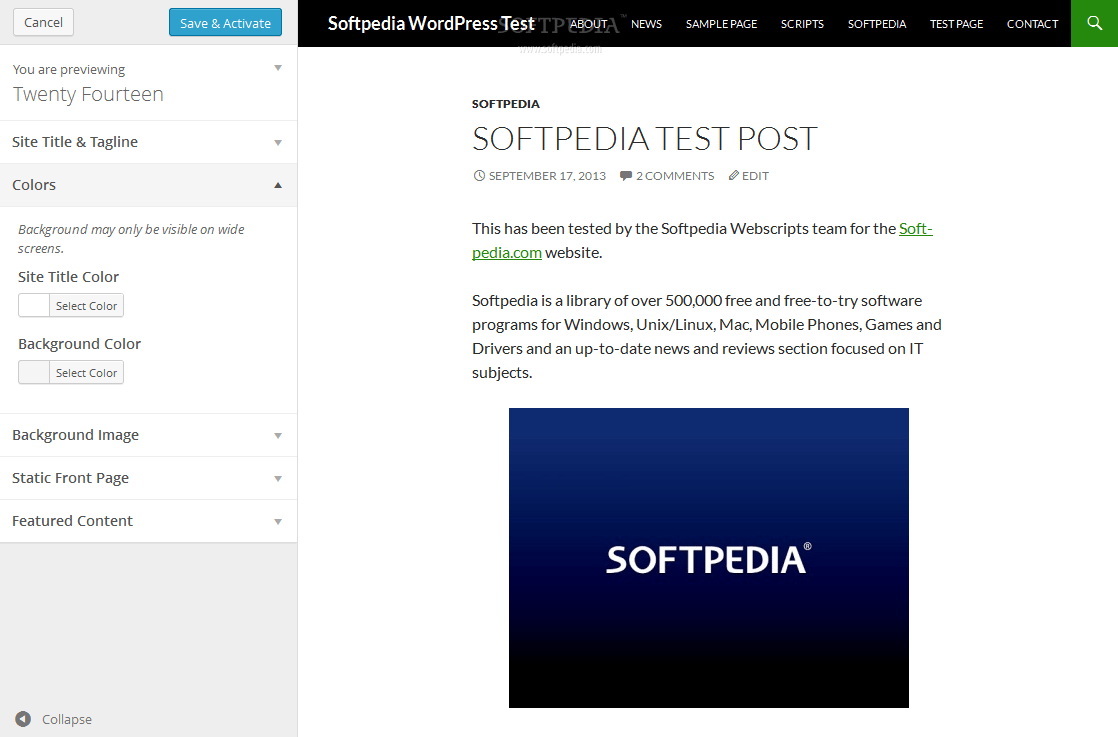Open the Contact menu item
Viewport: 1118px width, 737px height.
point(1032,24)
